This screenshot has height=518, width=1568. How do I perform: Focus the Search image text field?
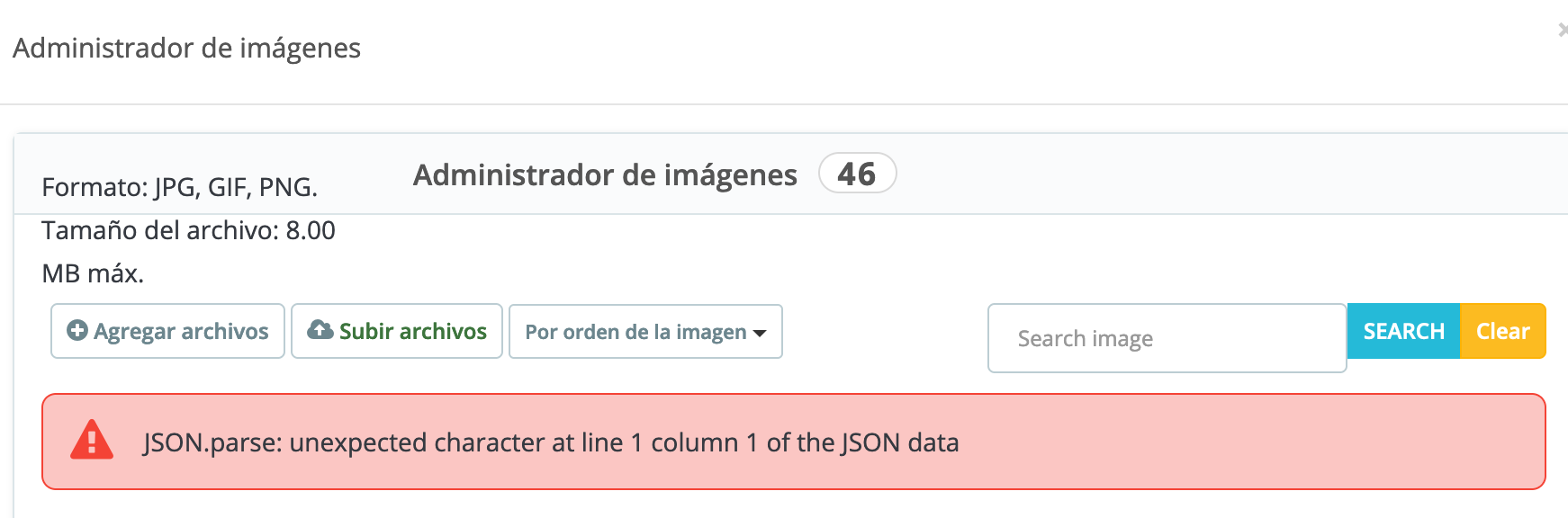1167,338
